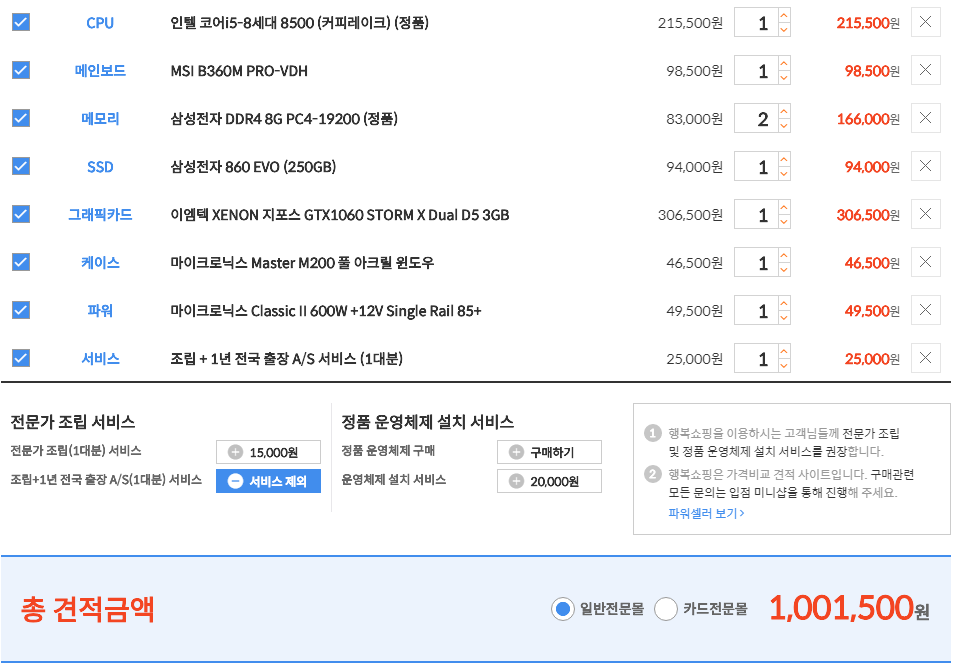Delete the 파워 row using X

click(925, 310)
